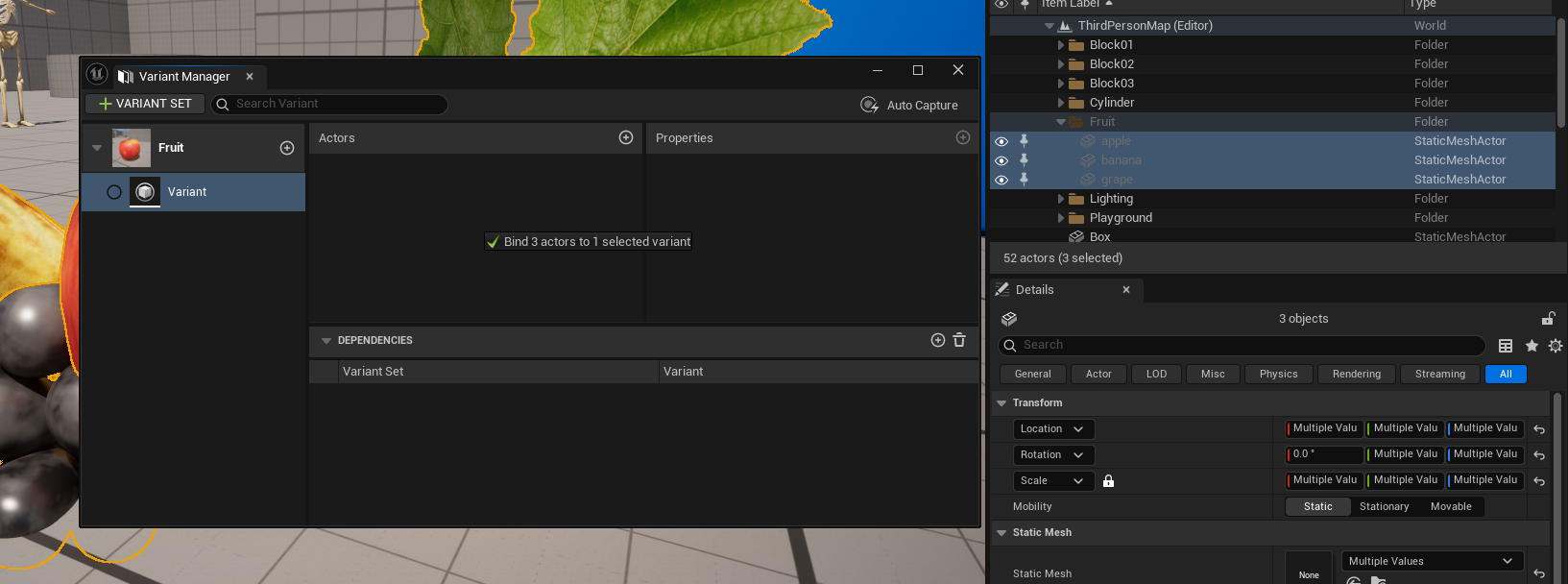Viewport: 1568px width, 584px height.
Task: Toggle visibility eye for banana
Action: (1001, 160)
